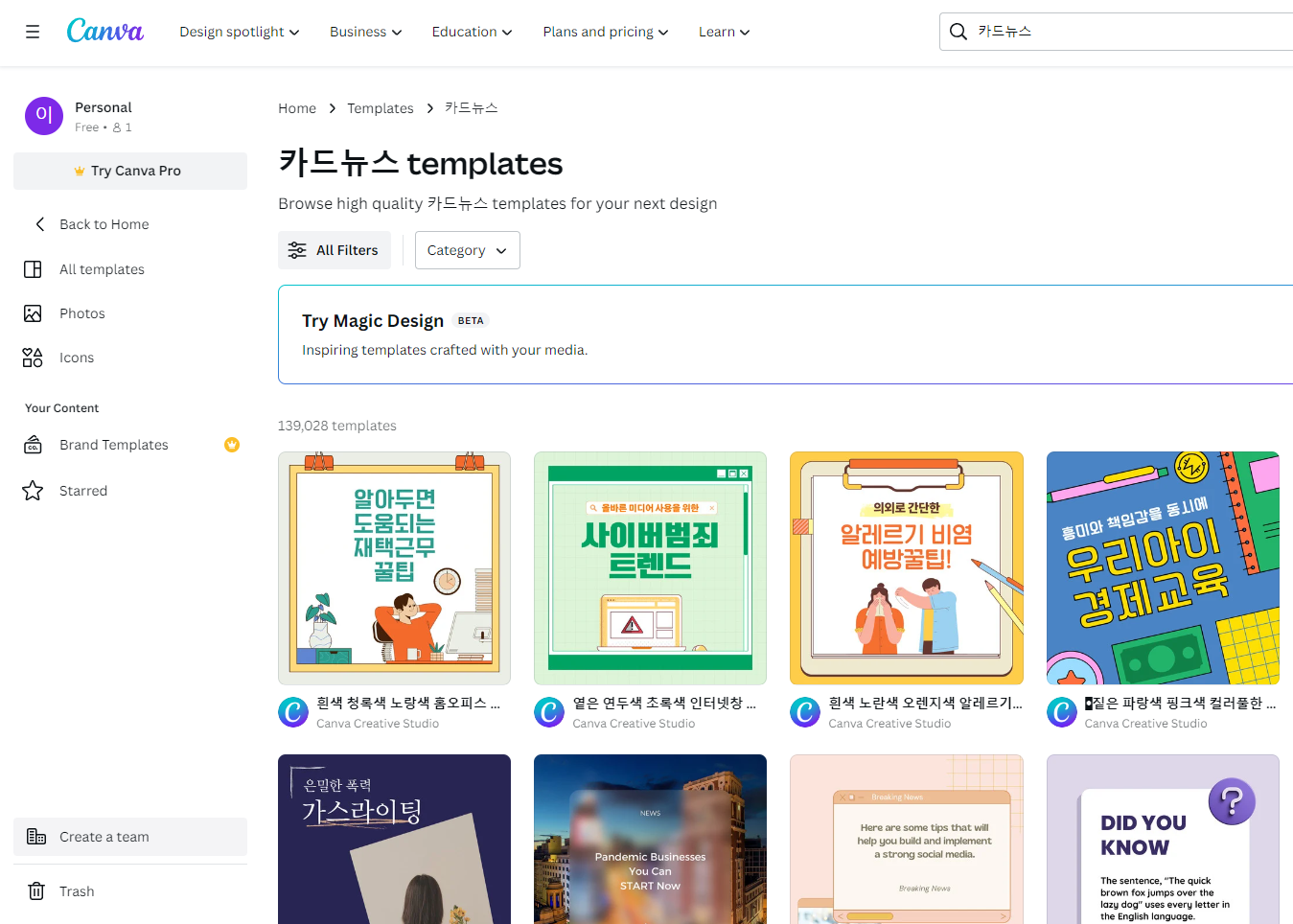Click Canva Creative Studio avatar under 흰색 청록색 template
Image resolution: width=1293 pixels, height=924 pixels.
click(x=293, y=712)
